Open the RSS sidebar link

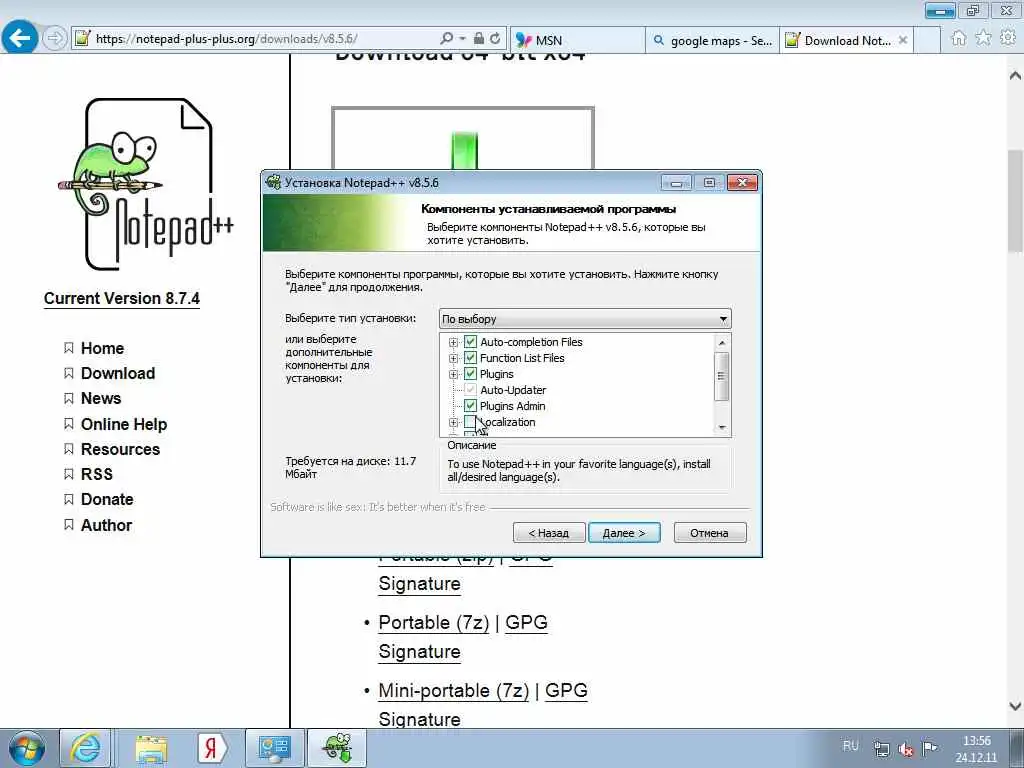tap(97, 474)
